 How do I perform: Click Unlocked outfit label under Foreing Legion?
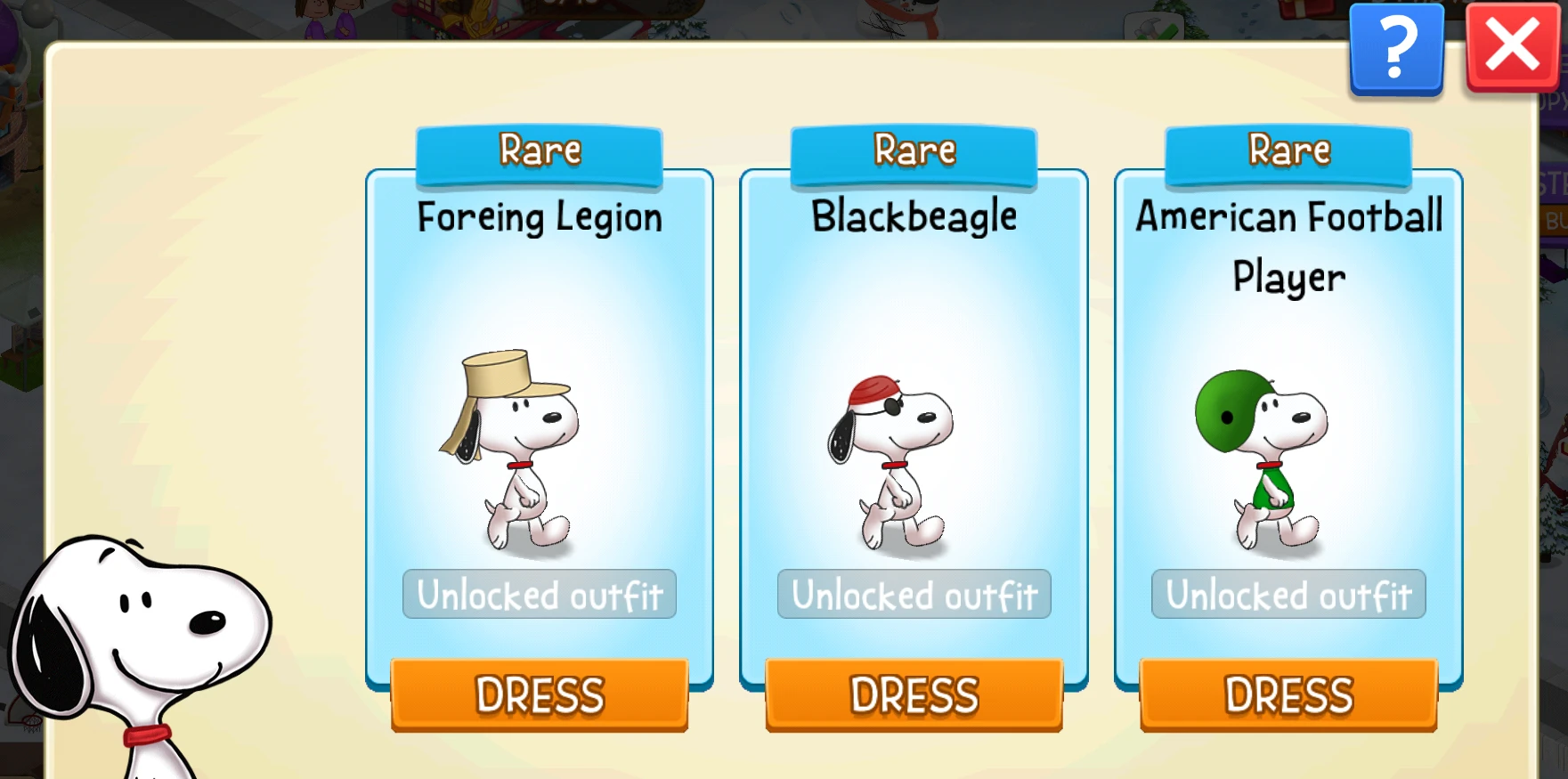[540, 594]
